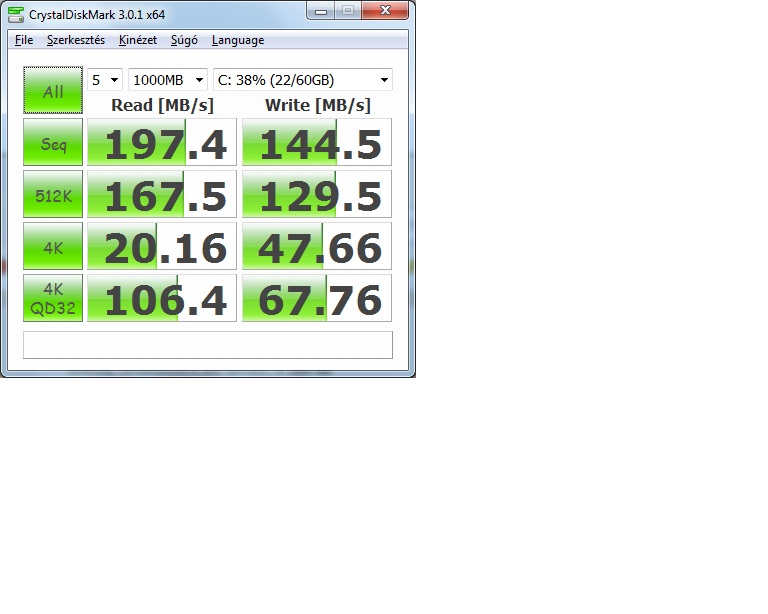Close the CrystalDiskMark window

[x=385, y=11]
